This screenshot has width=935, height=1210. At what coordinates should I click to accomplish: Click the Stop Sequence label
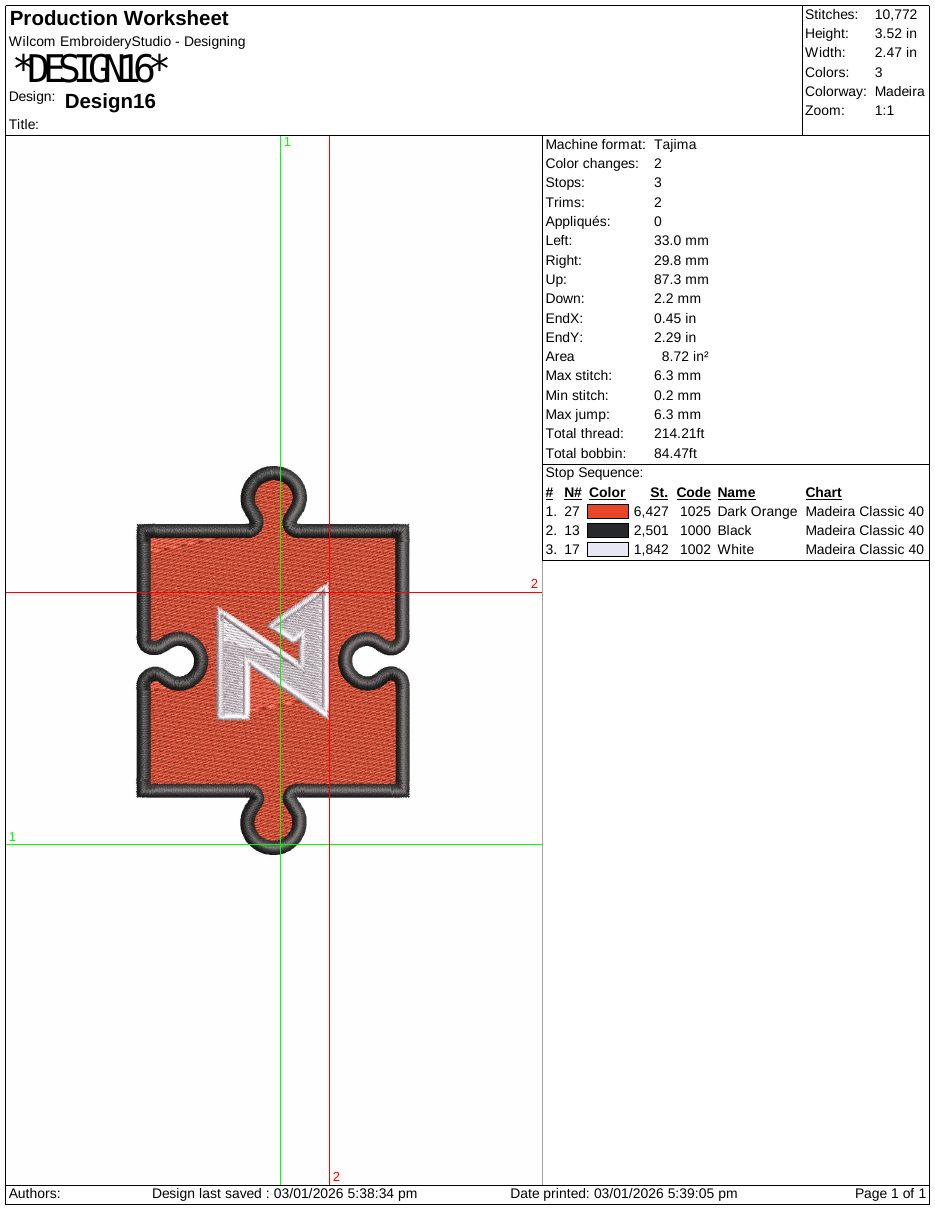point(594,472)
